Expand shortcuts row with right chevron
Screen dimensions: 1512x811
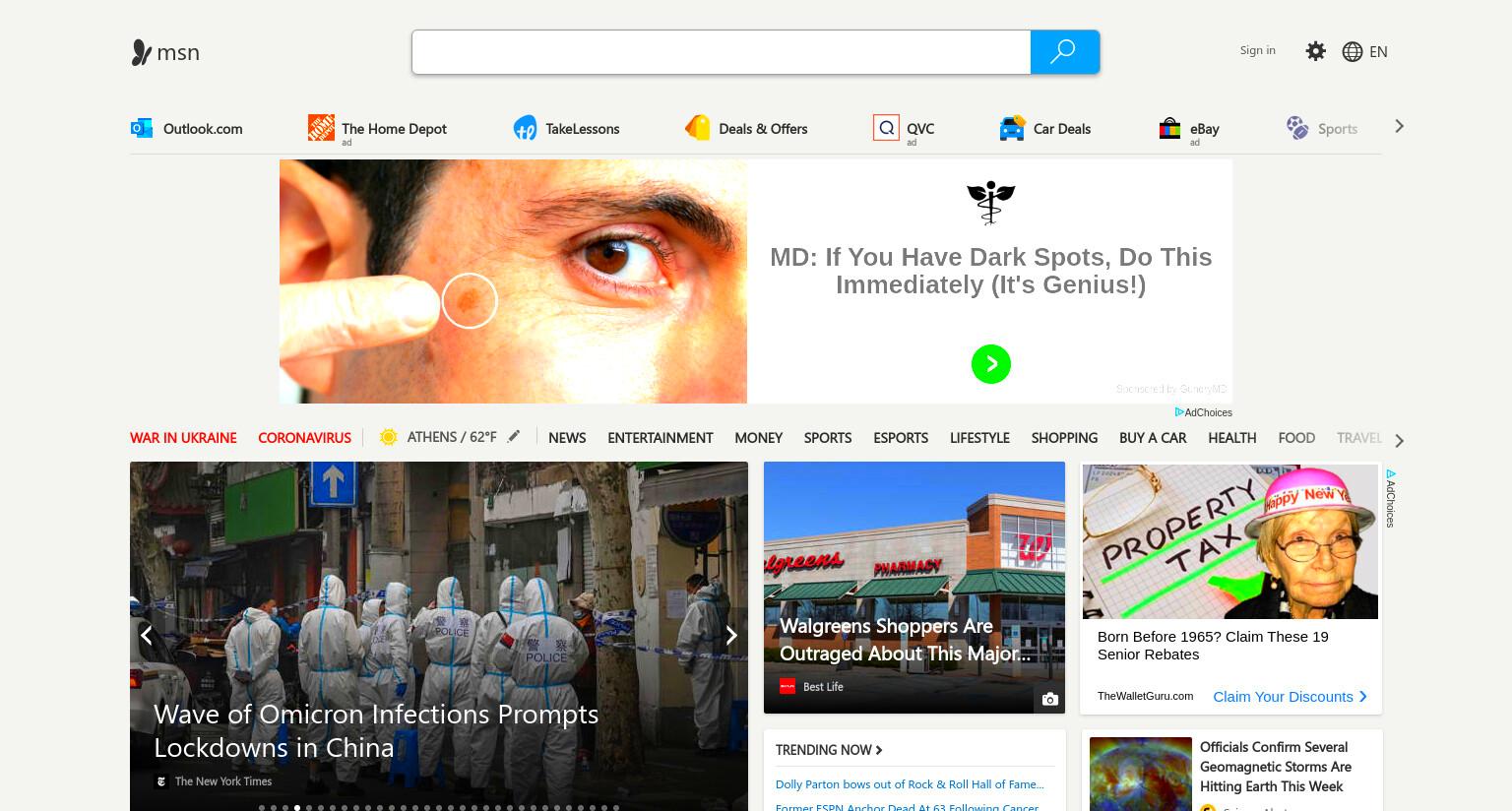pyautogui.click(x=1399, y=126)
